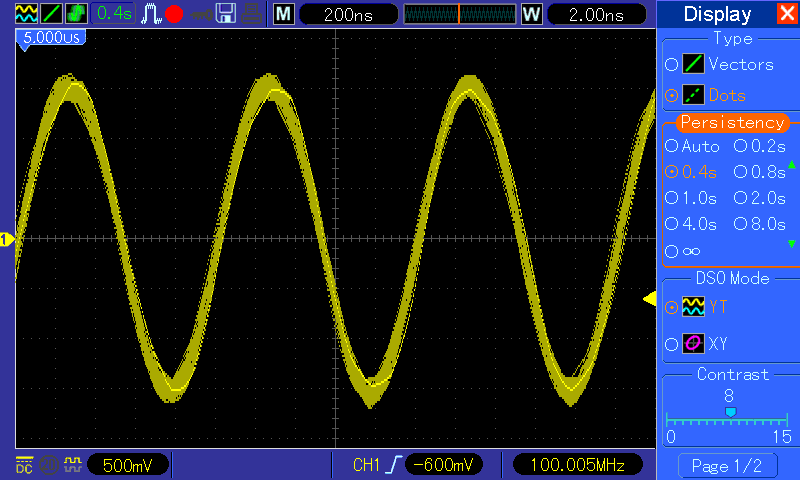Click the 200ns main timebase value

(348, 14)
